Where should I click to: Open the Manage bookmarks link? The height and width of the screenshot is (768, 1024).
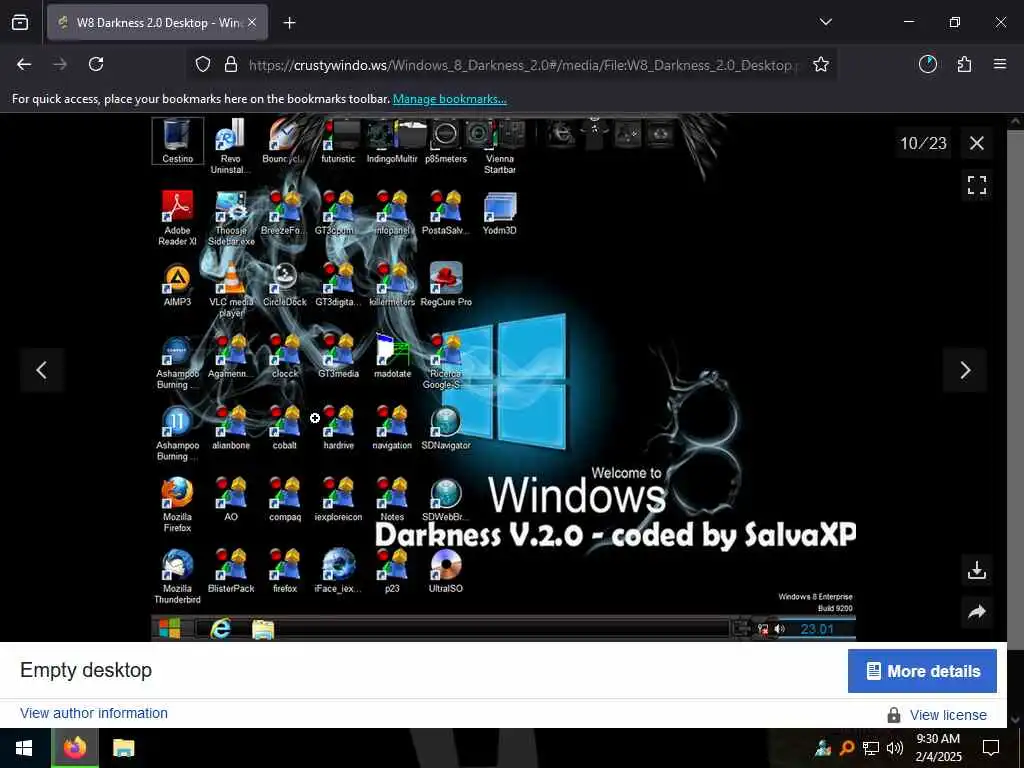coord(449,99)
